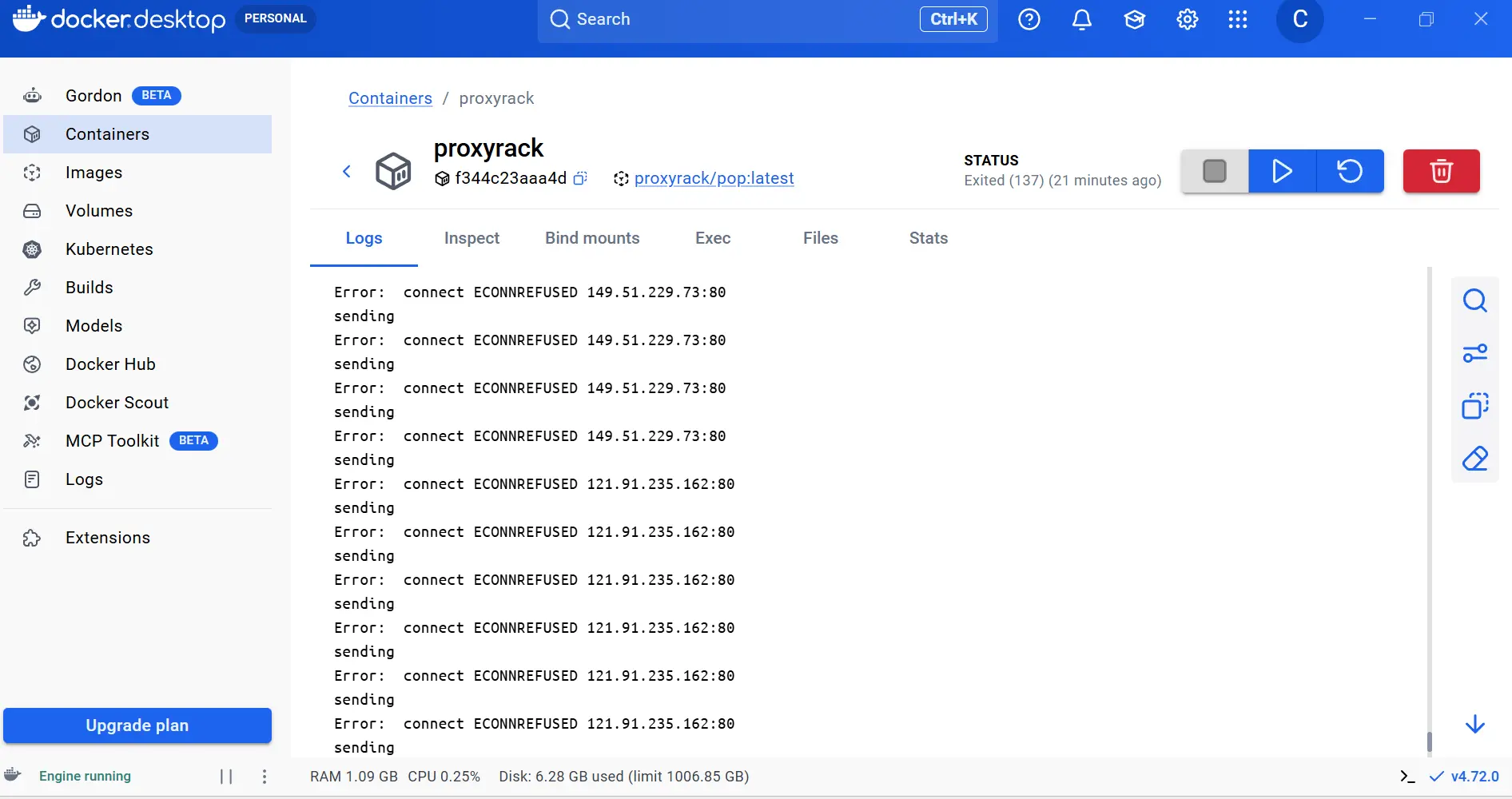This screenshot has height=799, width=1512.
Task: Restart the proxyrack container
Action: 1350,171
